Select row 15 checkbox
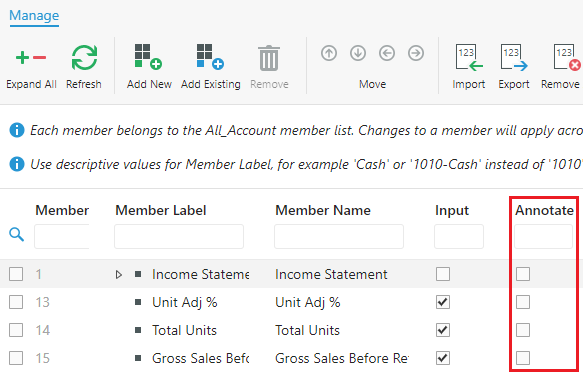This screenshot has width=583, height=377. pyautogui.click(x=16, y=358)
